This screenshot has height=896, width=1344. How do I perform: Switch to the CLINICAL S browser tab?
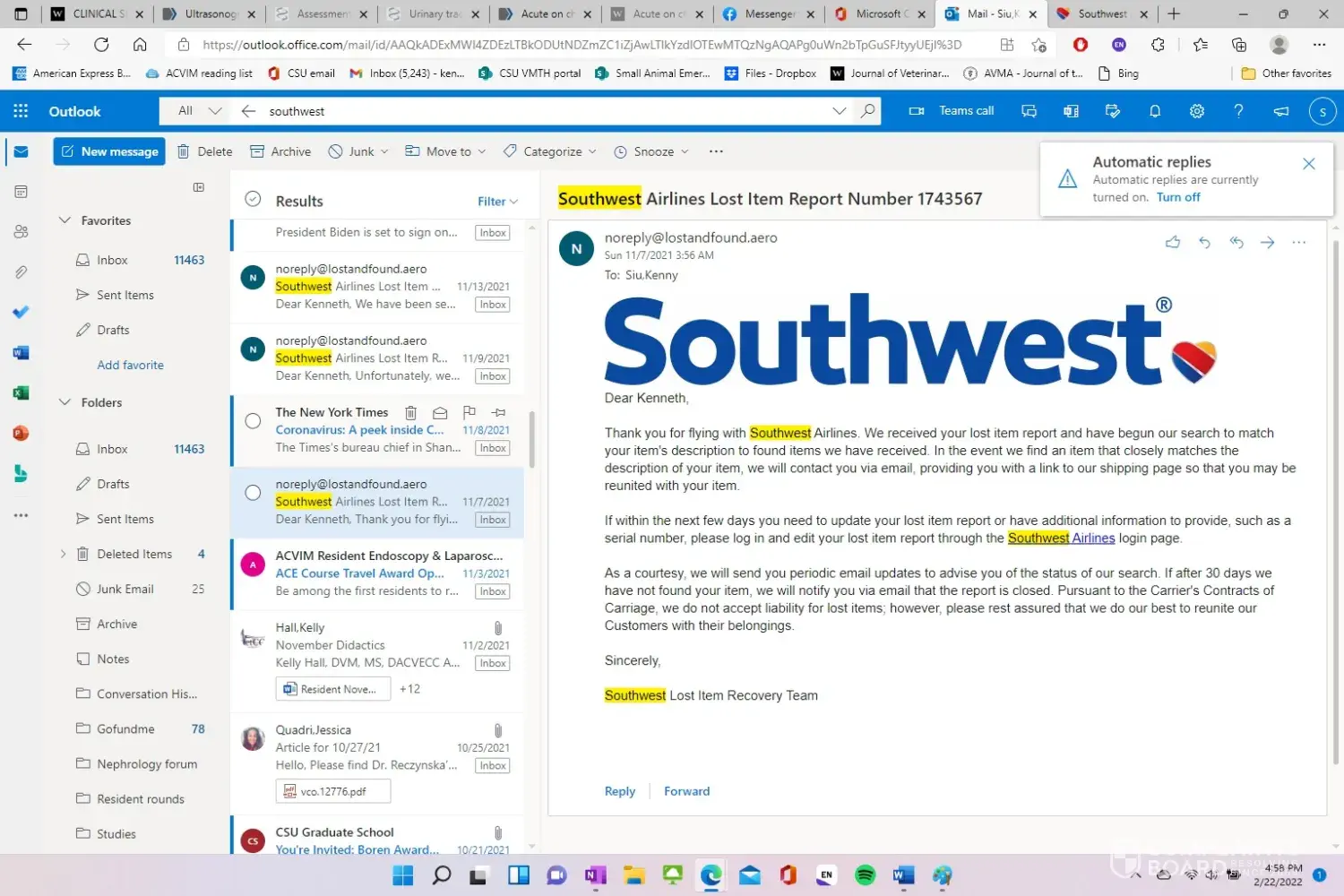click(x=99, y=14)
